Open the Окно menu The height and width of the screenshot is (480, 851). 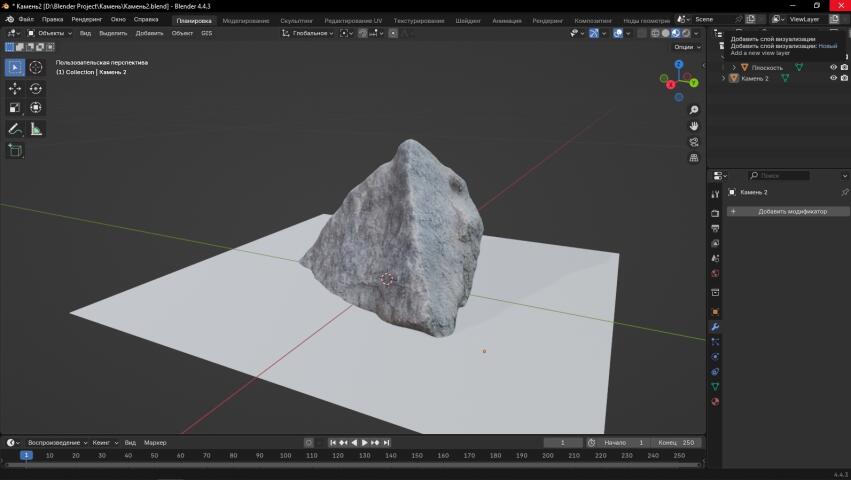point(118,19)
